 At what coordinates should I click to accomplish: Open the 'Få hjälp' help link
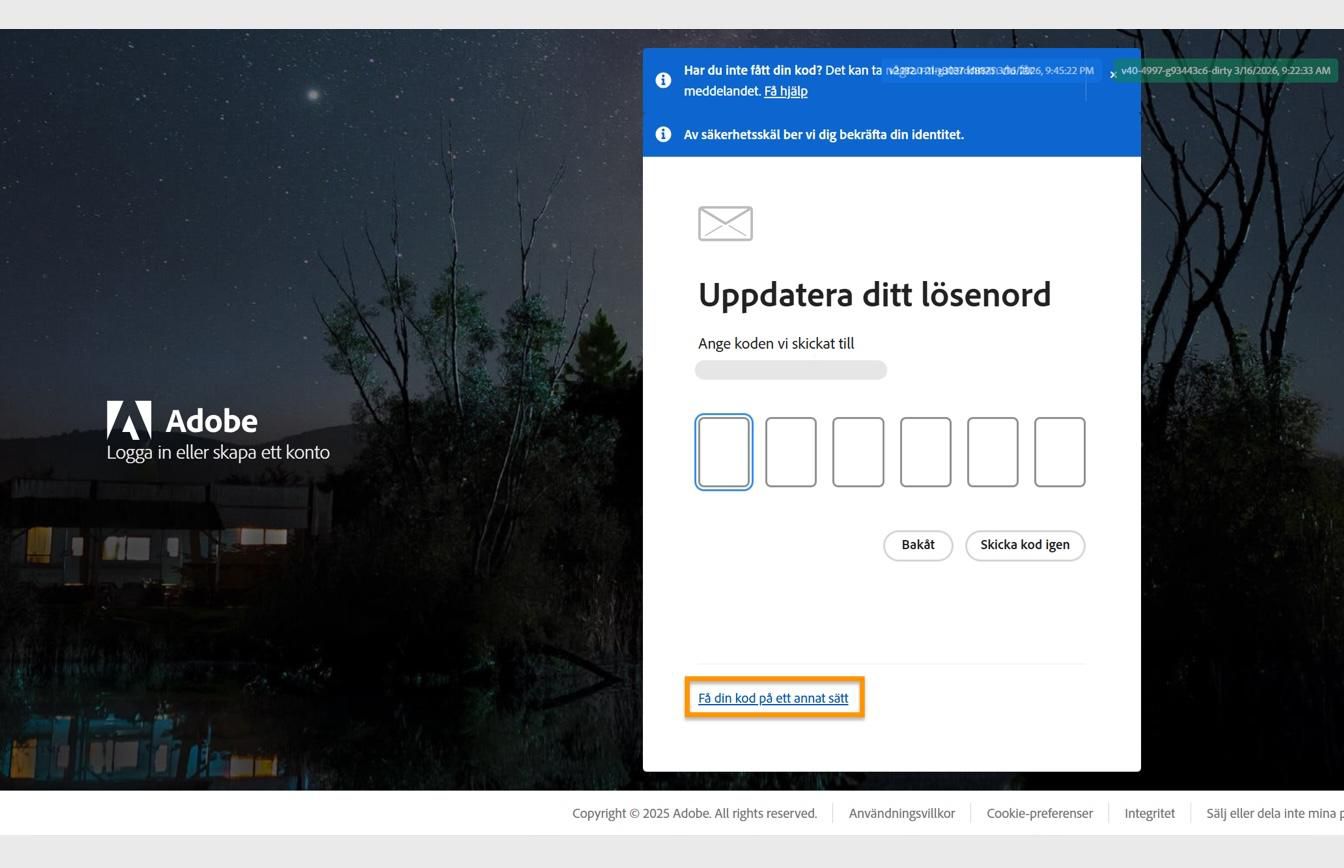[x=786, y=91]
